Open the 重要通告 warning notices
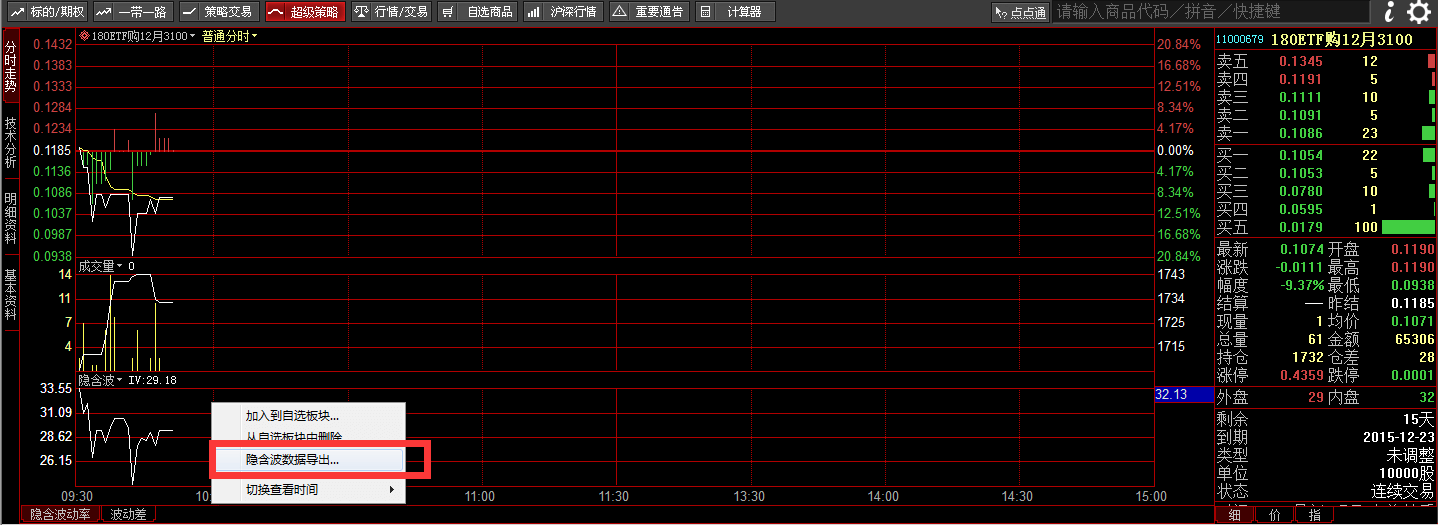This screenshot has height=525, width=1438. (x=649, y=12)
